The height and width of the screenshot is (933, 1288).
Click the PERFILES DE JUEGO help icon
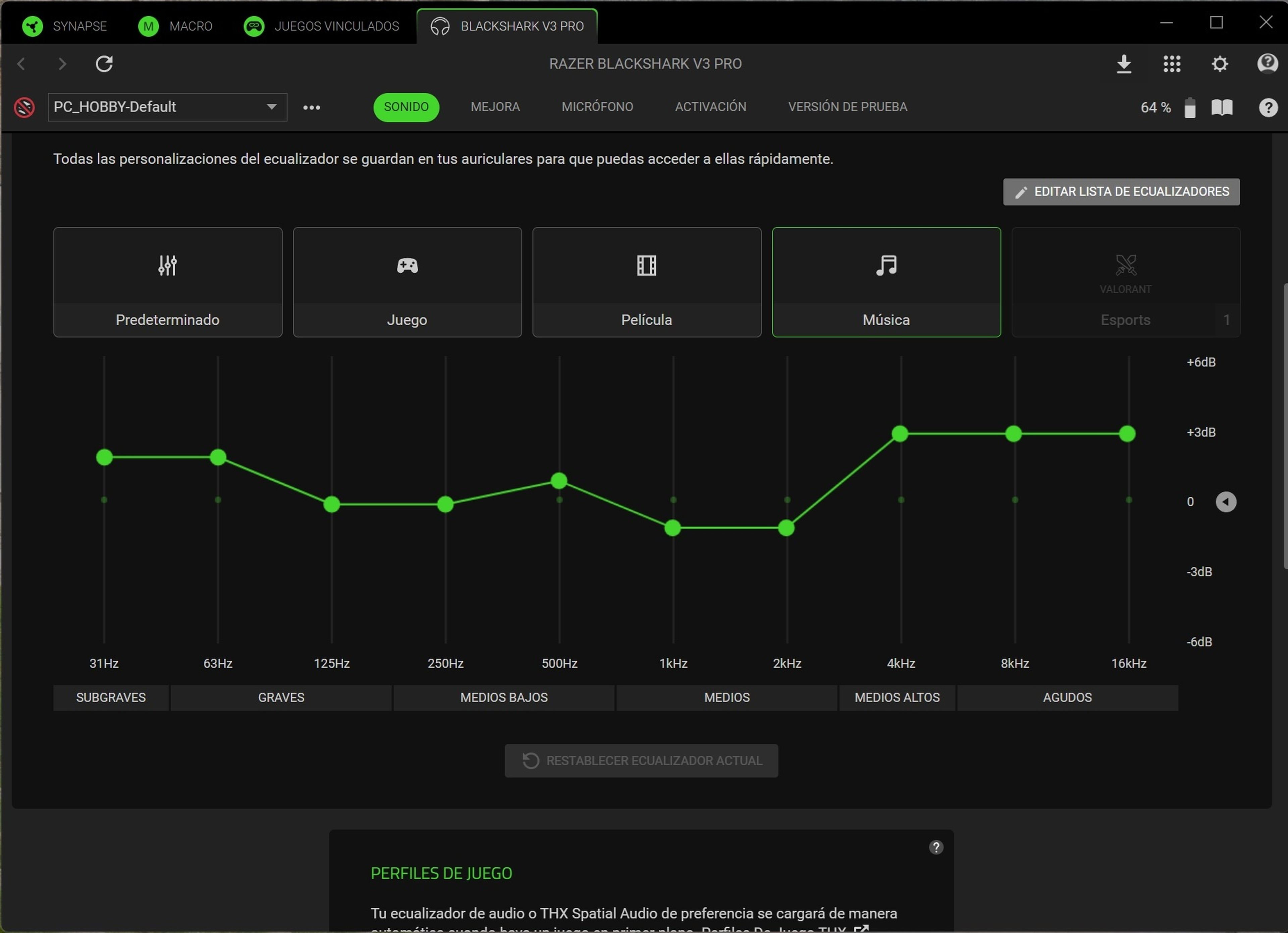click(936, 848)
